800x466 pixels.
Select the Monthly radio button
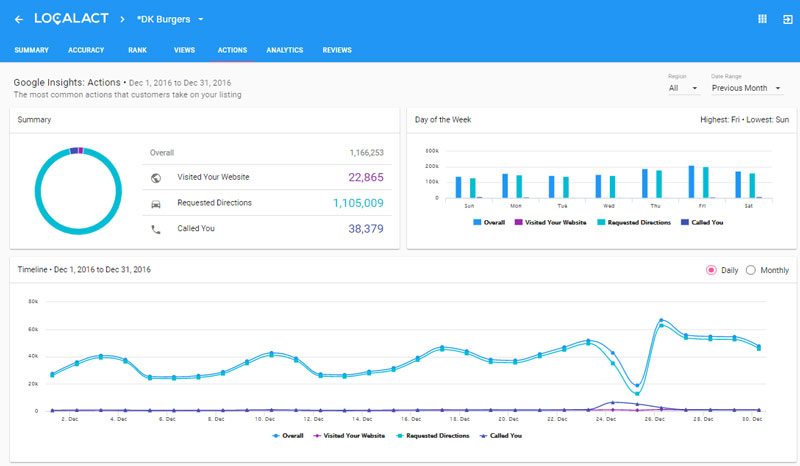(x=751, y=270)
